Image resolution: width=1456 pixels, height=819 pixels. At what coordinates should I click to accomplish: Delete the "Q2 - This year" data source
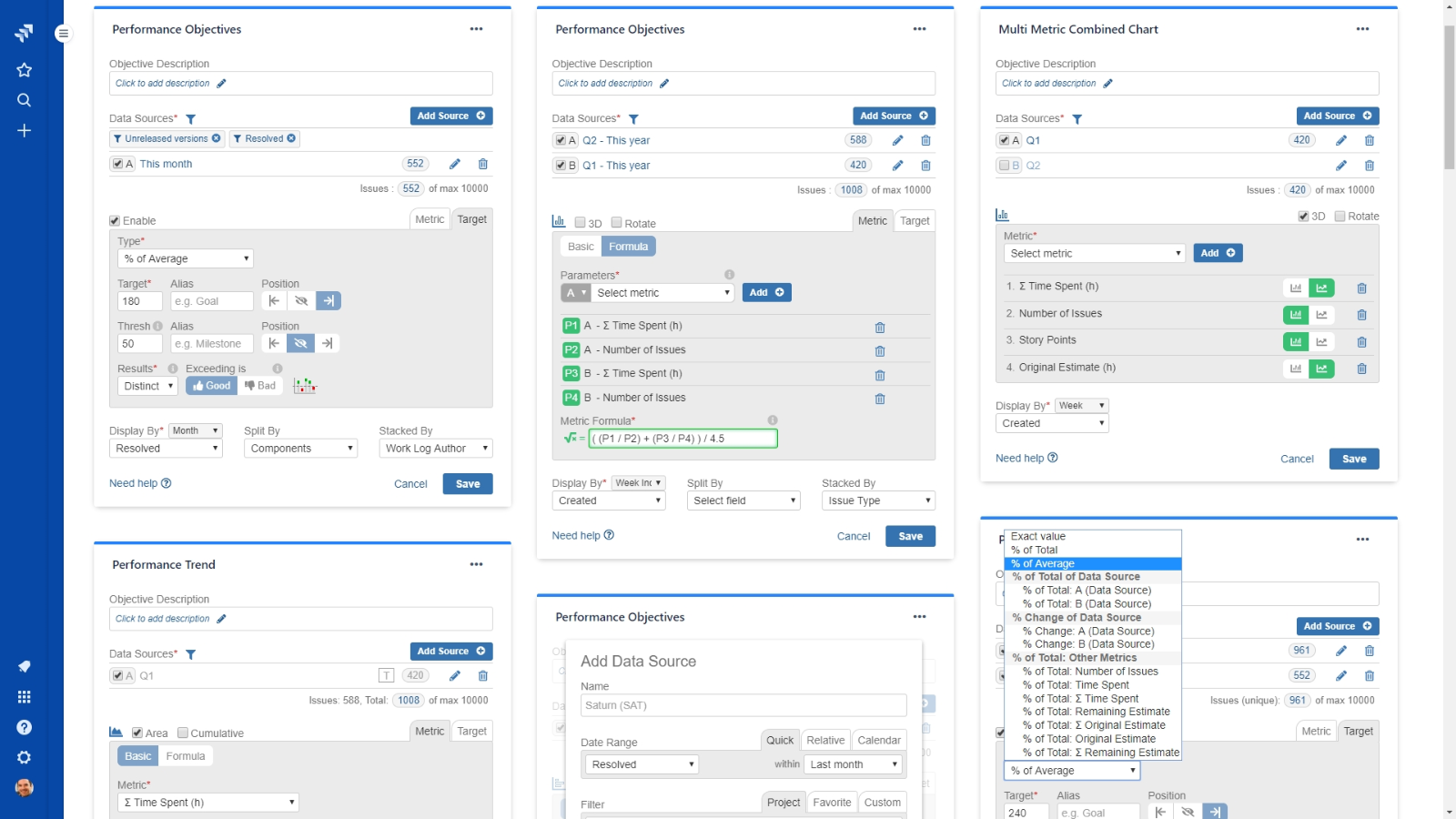click(x=925, y=140)
